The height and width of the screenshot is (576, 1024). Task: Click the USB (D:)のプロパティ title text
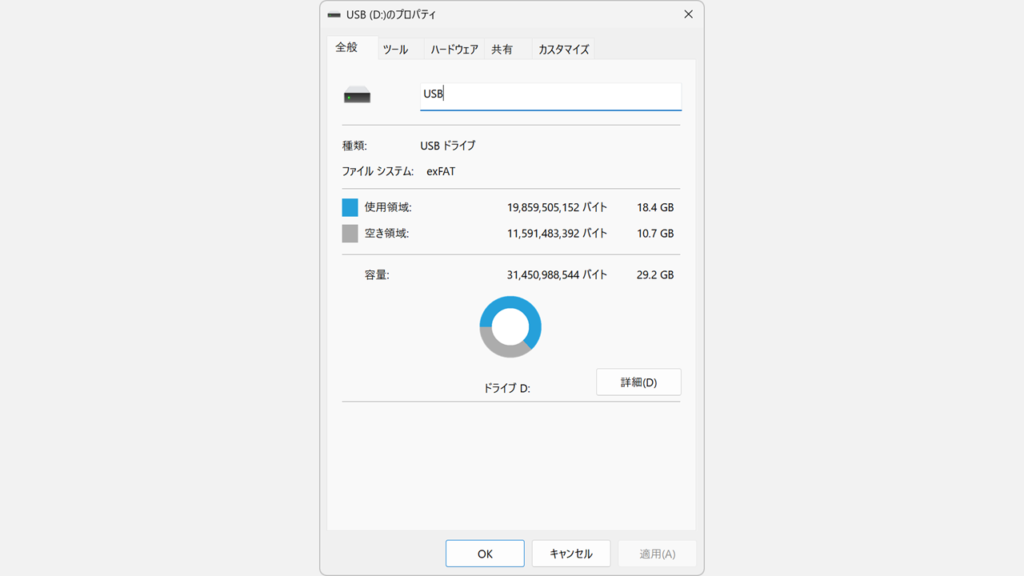point(391,14)
